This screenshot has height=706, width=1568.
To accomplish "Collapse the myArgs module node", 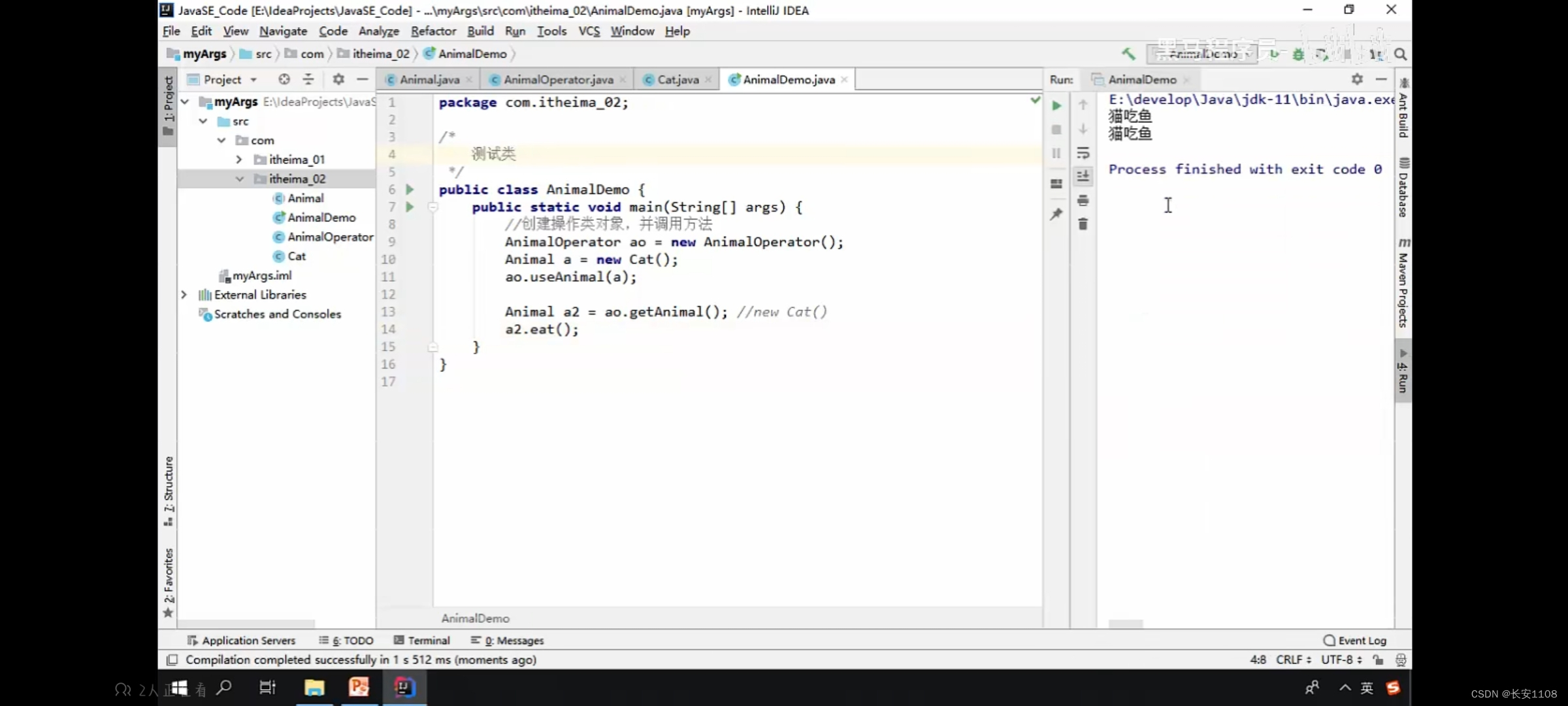I will click(185, 102).
